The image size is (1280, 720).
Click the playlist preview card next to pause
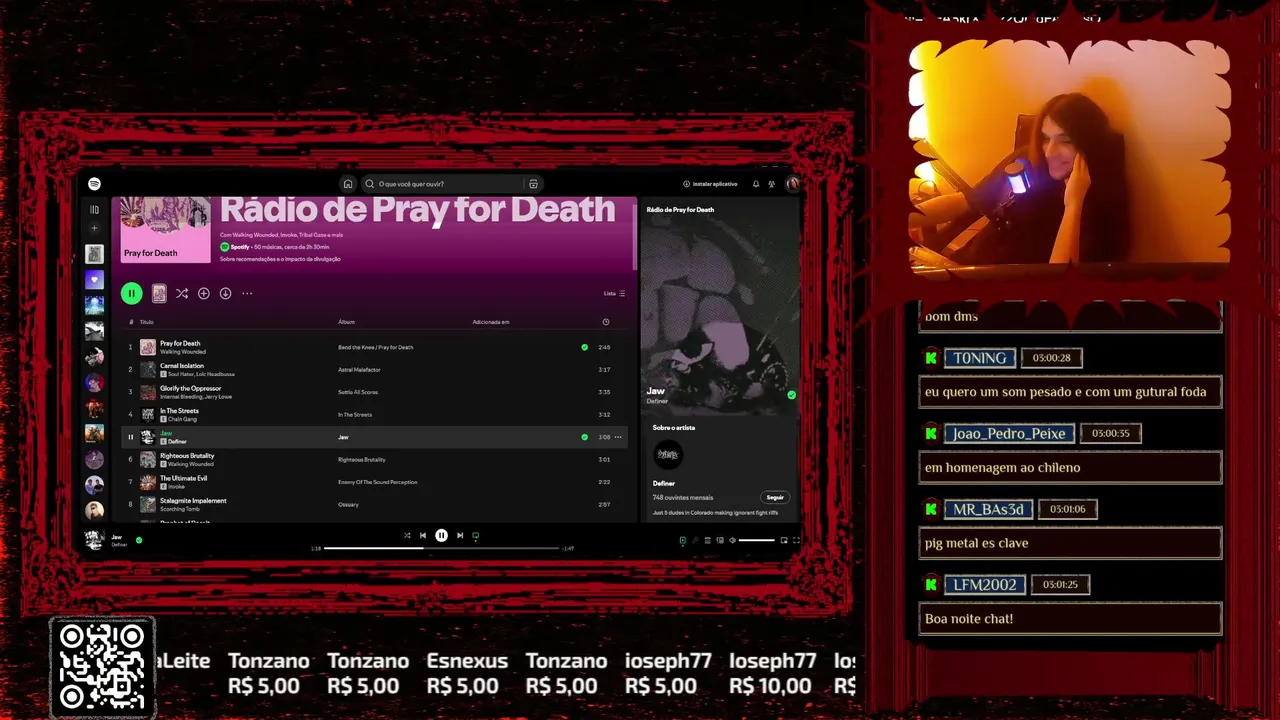[159, 293]
